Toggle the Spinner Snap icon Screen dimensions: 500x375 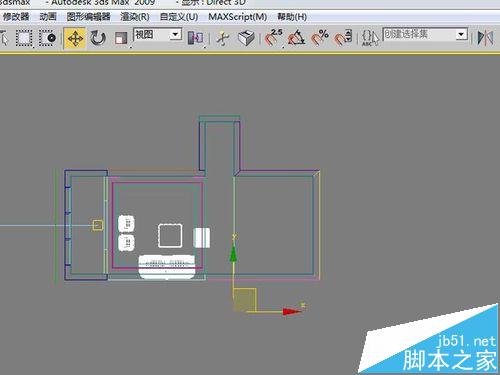[343, 38]
